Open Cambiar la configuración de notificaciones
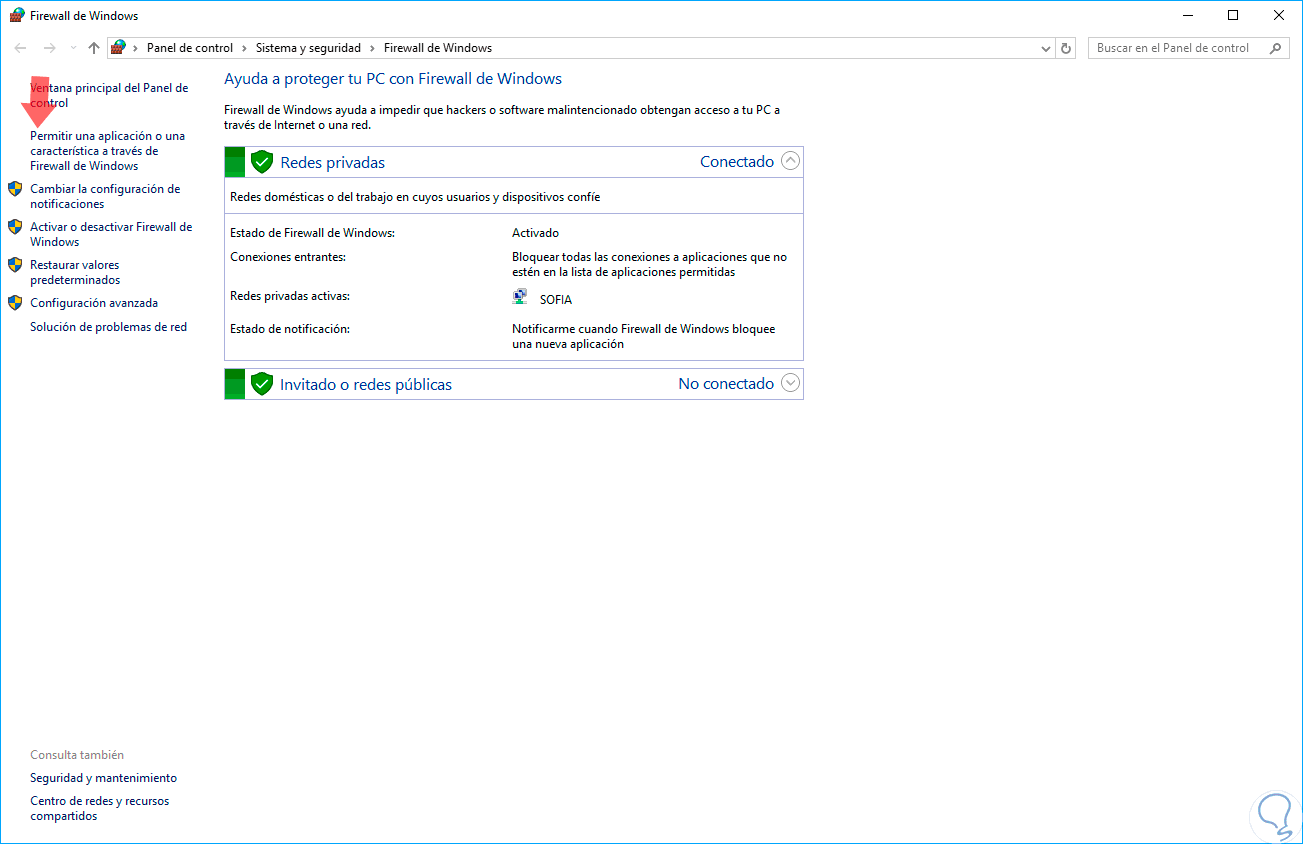Screen dimensions: 1303x844 pyautogui.click(x=105, y=196)
